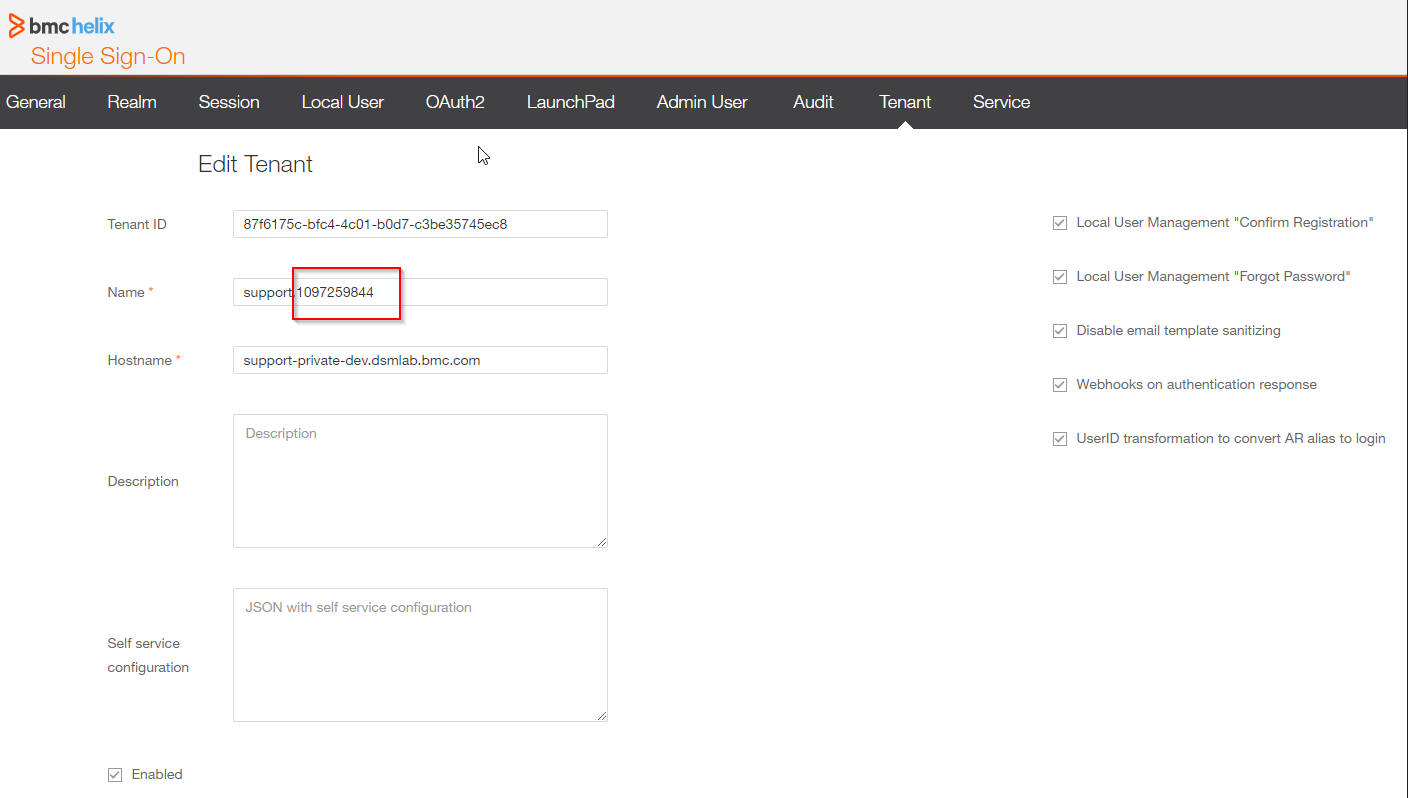
Task: Toggle Disable email template sanitizing checkbox
Action: tap(1060, 331)
